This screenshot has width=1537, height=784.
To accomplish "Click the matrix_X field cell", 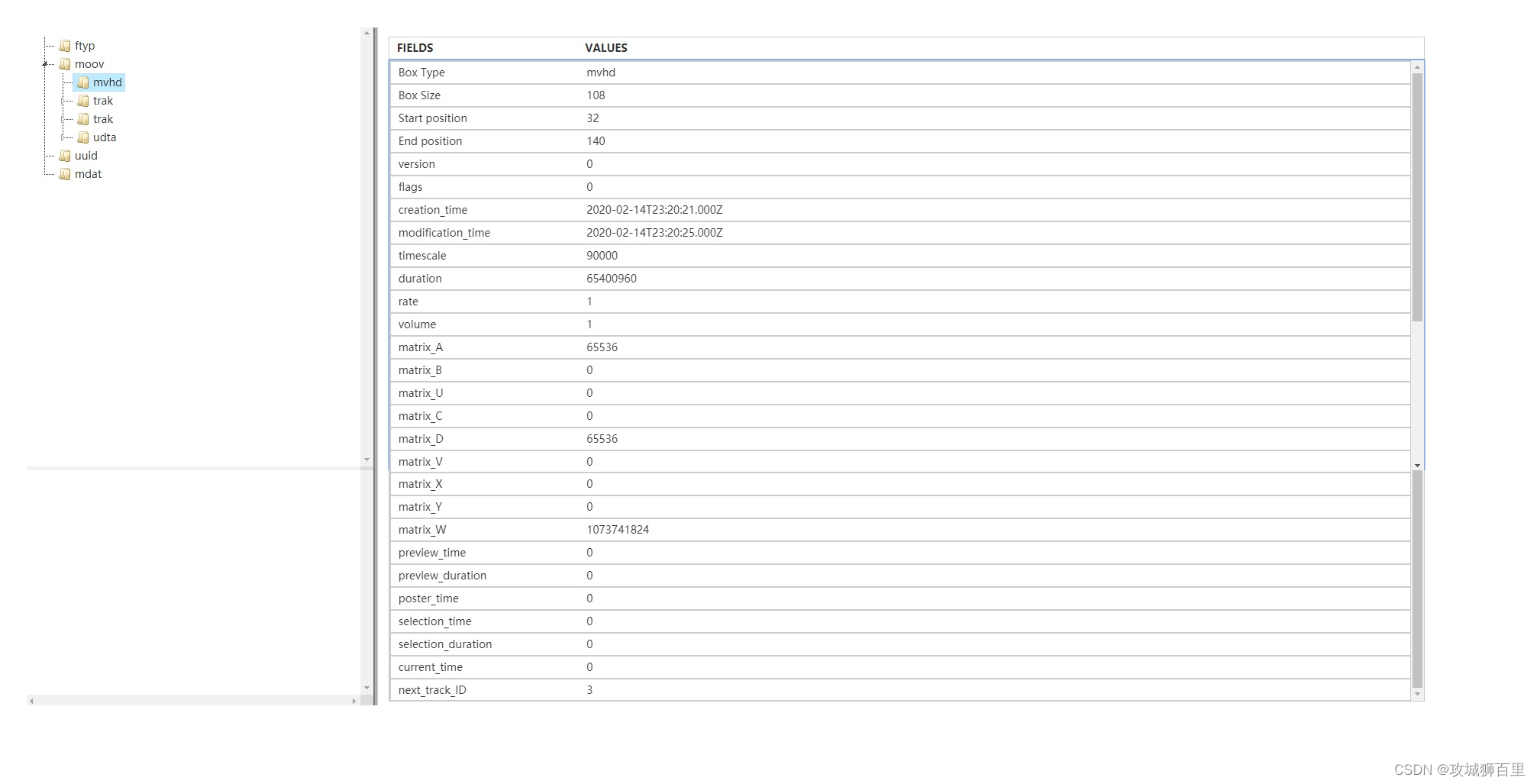I will [420, 484].
